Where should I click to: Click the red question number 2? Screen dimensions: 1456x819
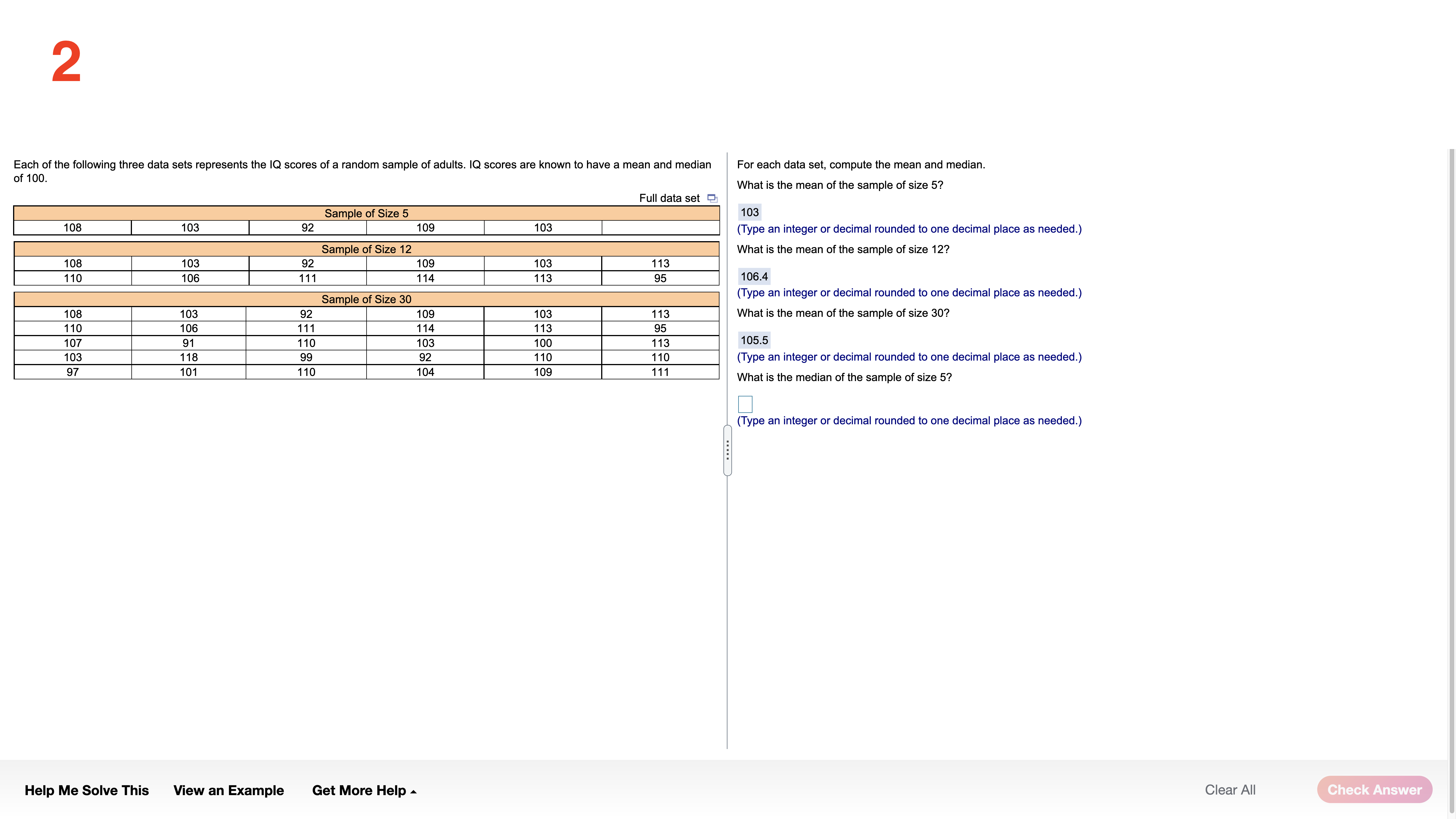coord(66,62)
